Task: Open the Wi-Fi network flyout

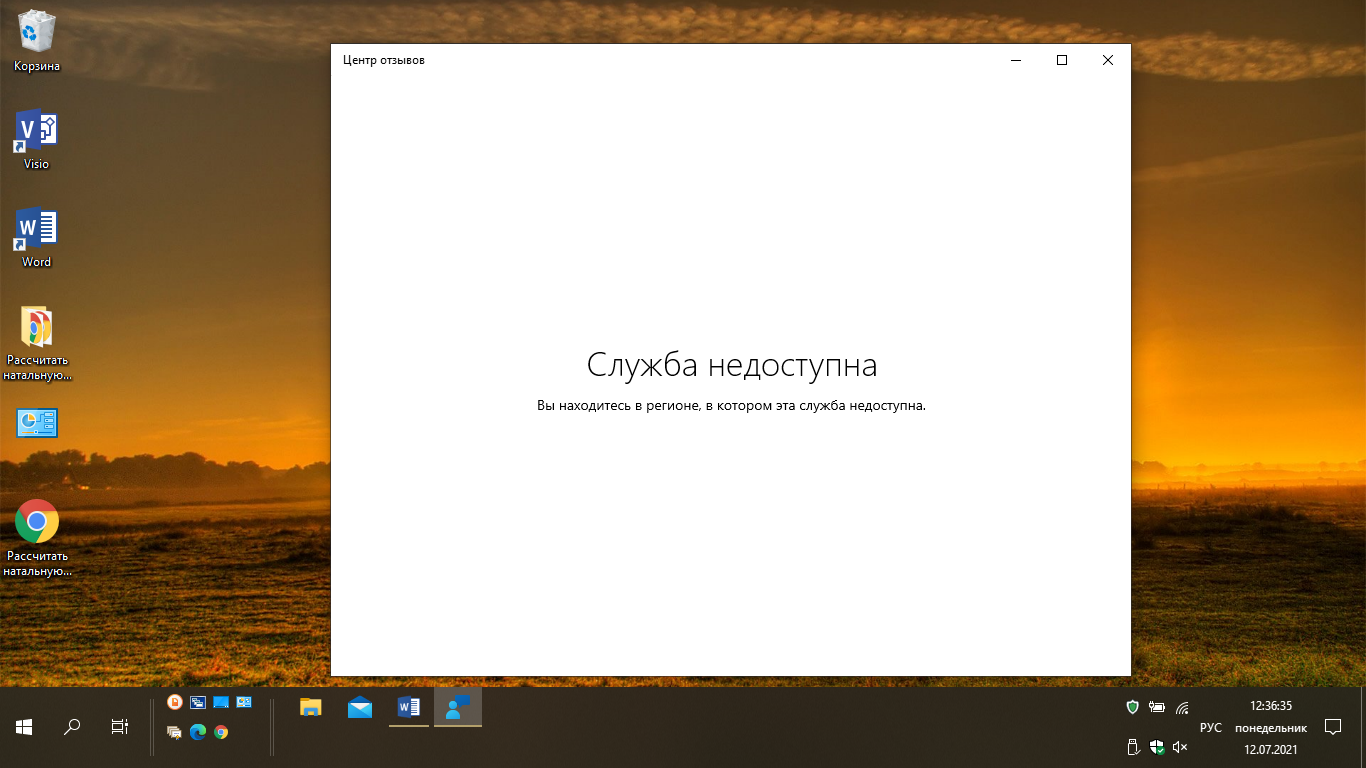Action: coord(1182,707)
